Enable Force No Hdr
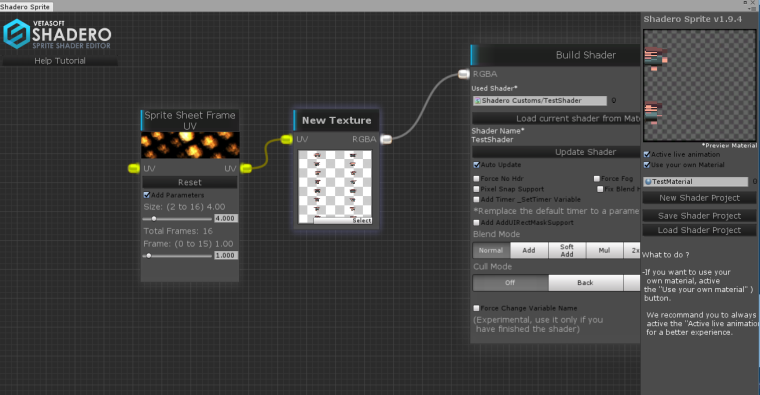Viewport: 760px width, 395px height. [476, 178]
